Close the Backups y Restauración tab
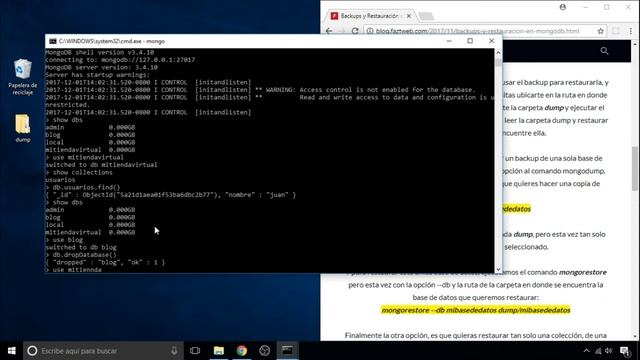The height and width of the screenshot is (360, 640). [x=409, y=16]
